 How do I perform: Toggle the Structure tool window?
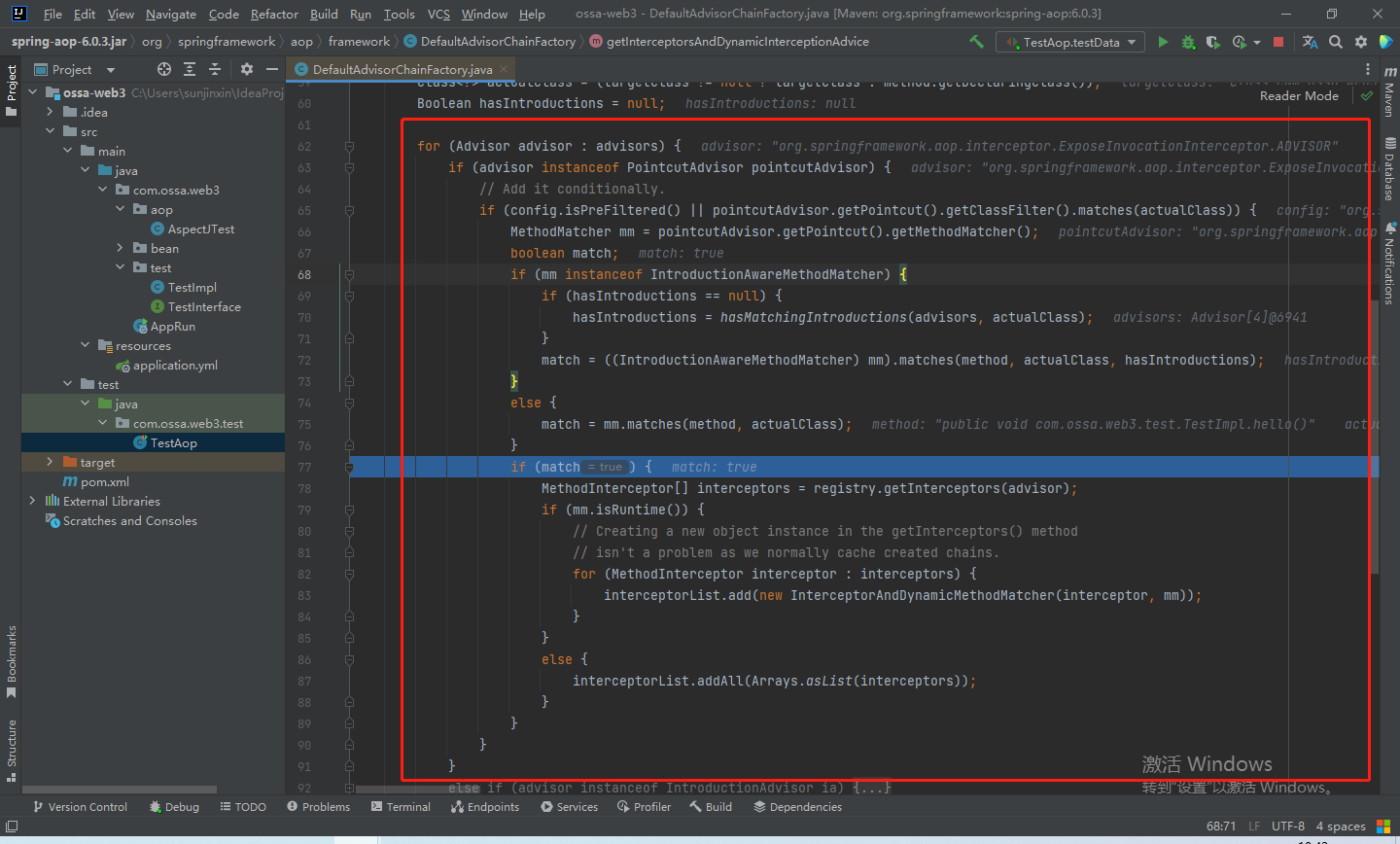12,750
